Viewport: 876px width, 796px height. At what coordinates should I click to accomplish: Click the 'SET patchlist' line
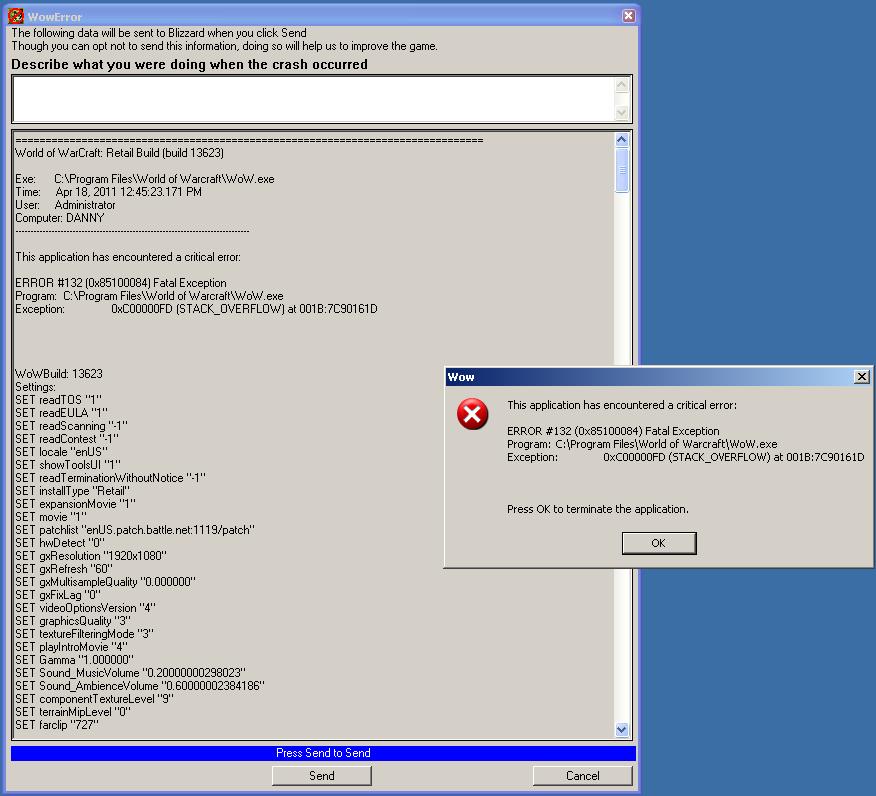pyautogui.click(x=135, y=530)
